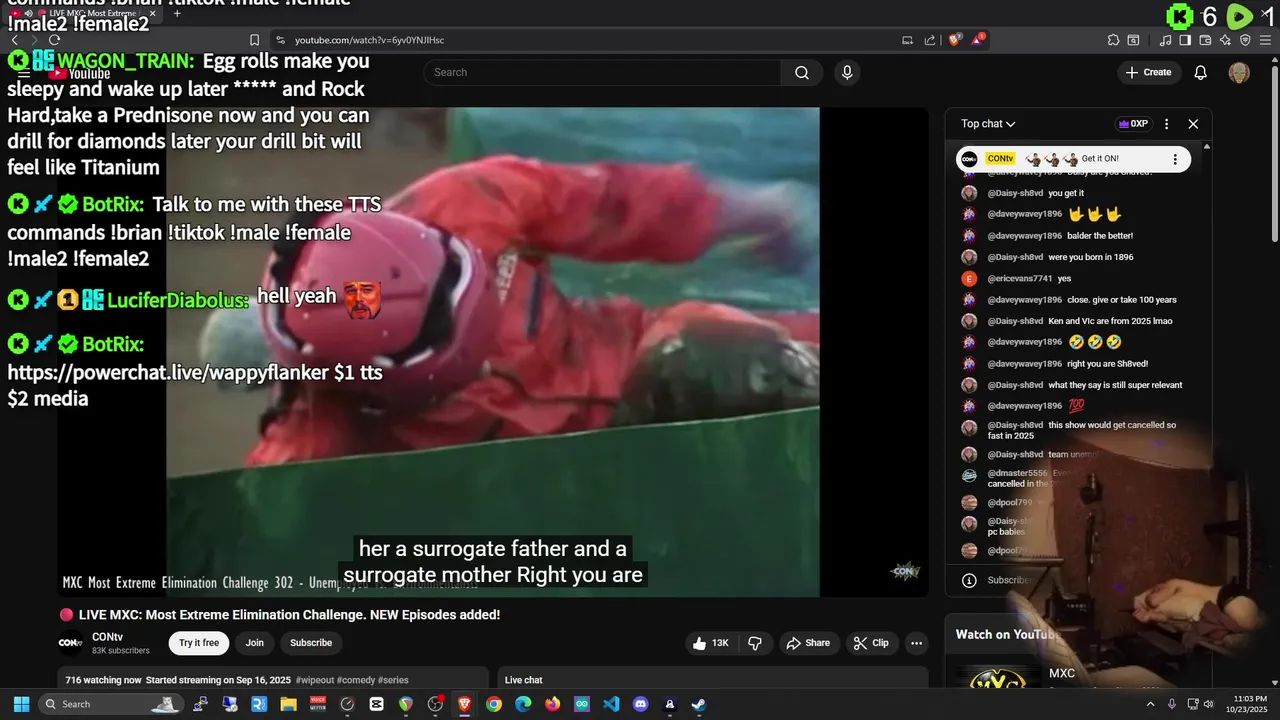Viewport: 1280px width, 720px height.
Task: Toggle the browser sidebar panel icon
Action: point(1185,40)
